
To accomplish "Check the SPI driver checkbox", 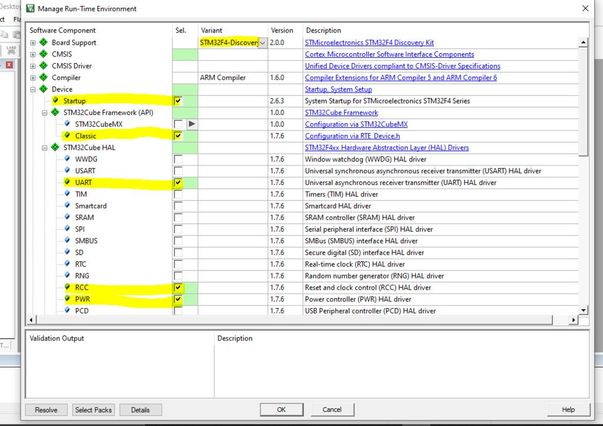I will point(178,229).
